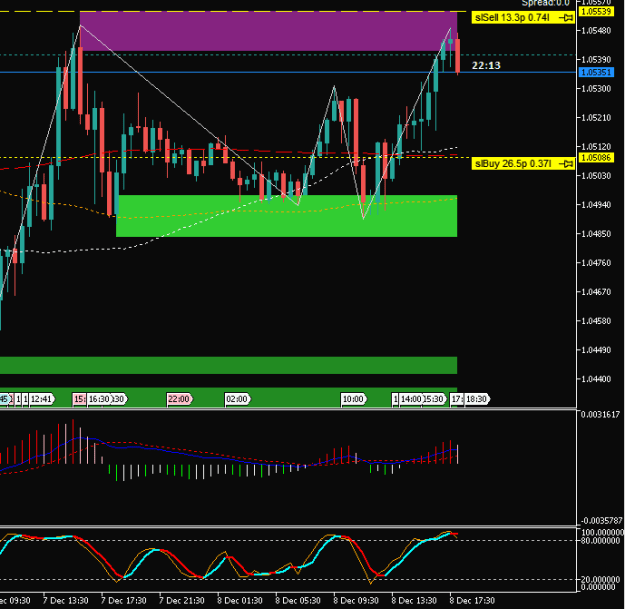The image size is (625, 609).
Task: Click the 0.0031617 MACD scale value
Action: (601, 415)
